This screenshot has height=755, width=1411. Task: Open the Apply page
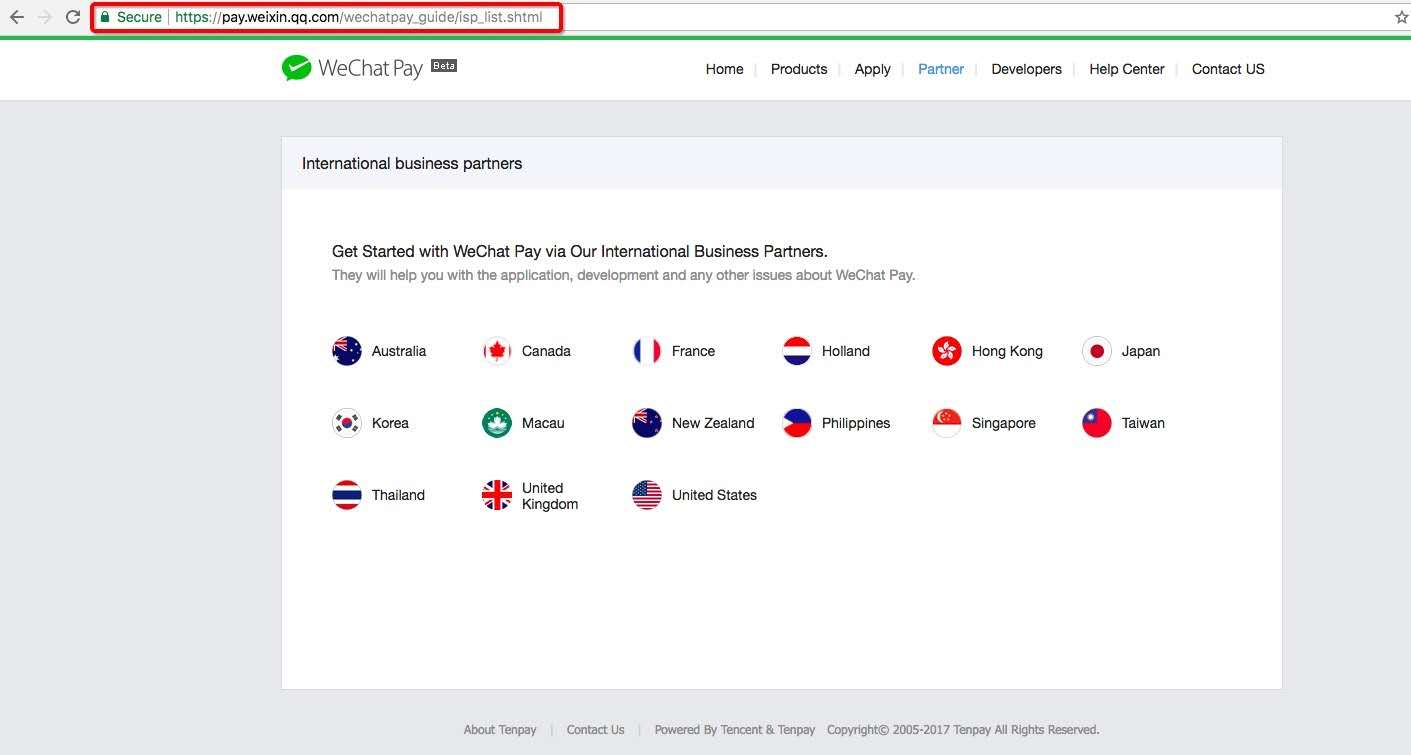[873, 69]
